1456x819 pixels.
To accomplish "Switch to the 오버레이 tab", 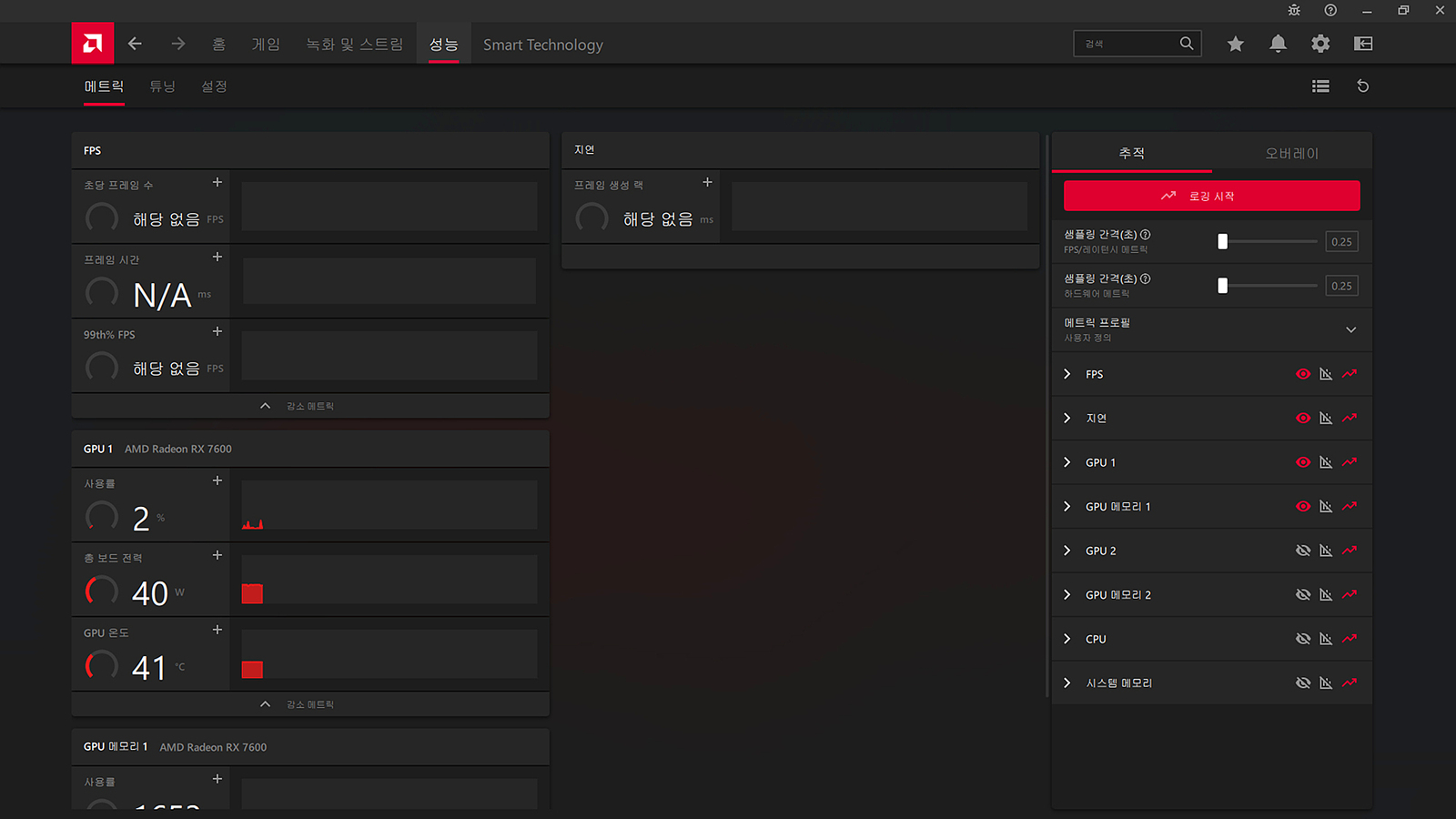I will click(x=1291, y=153).
